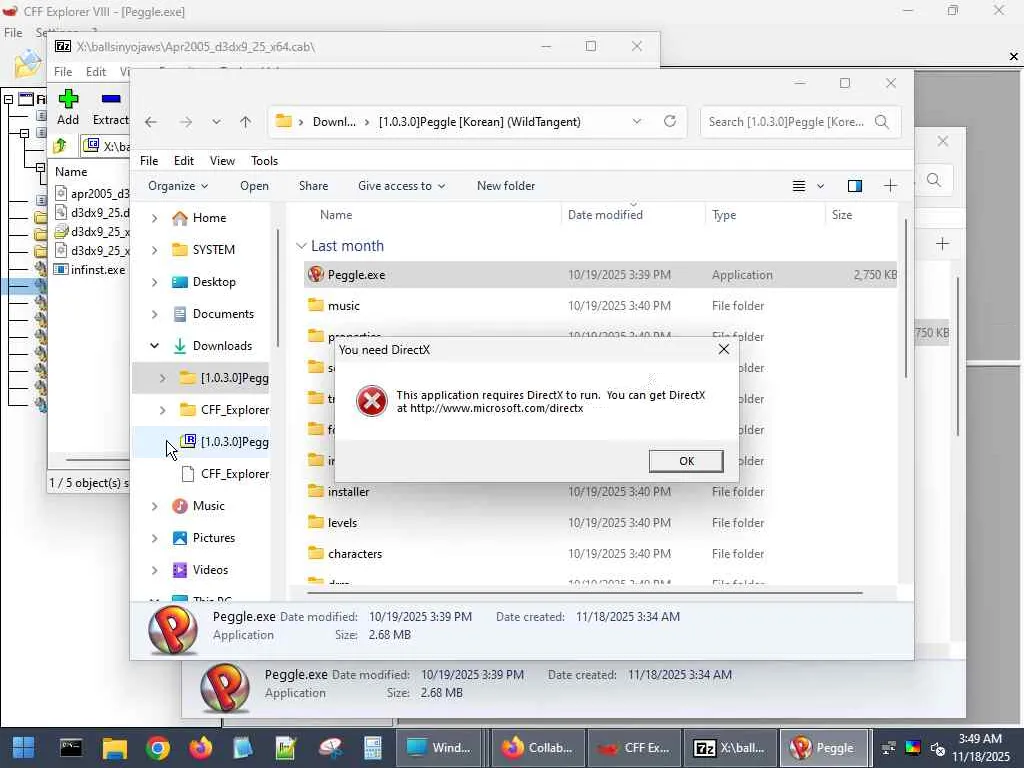
Task: Select the Peggle.exe file row
Action: click(601, 275)
